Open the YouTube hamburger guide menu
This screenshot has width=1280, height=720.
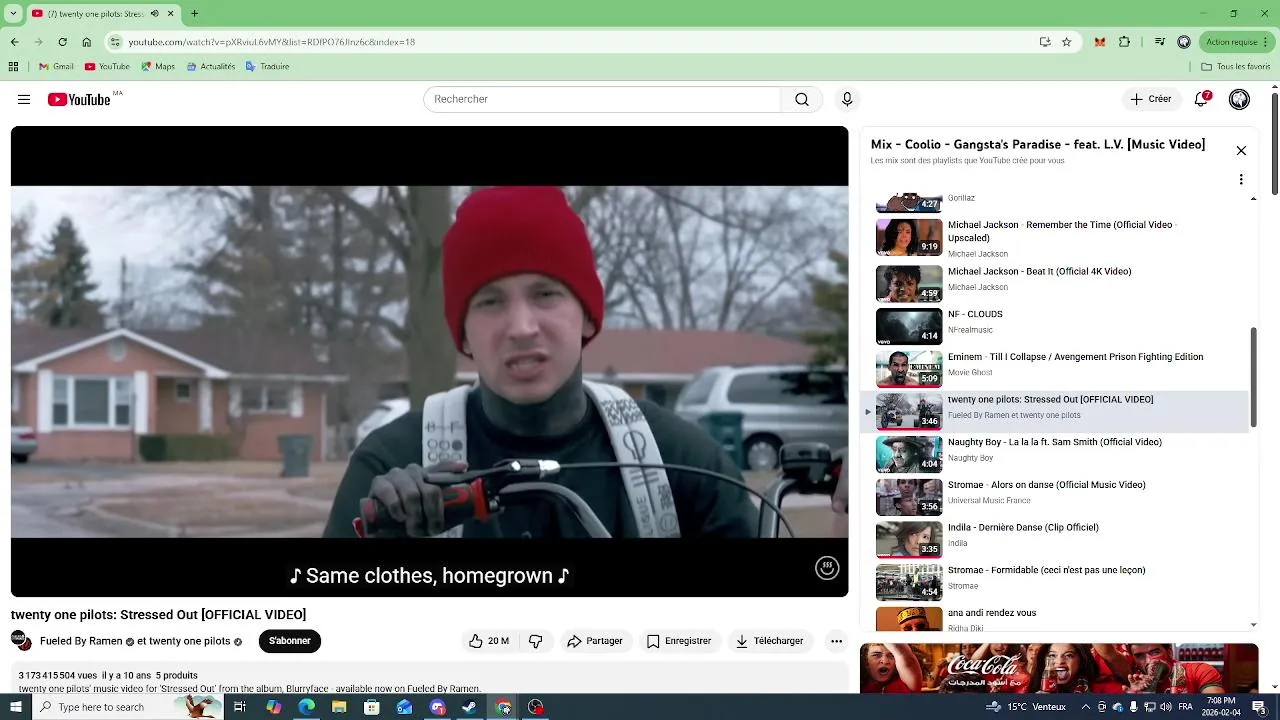tap(24, 99)
